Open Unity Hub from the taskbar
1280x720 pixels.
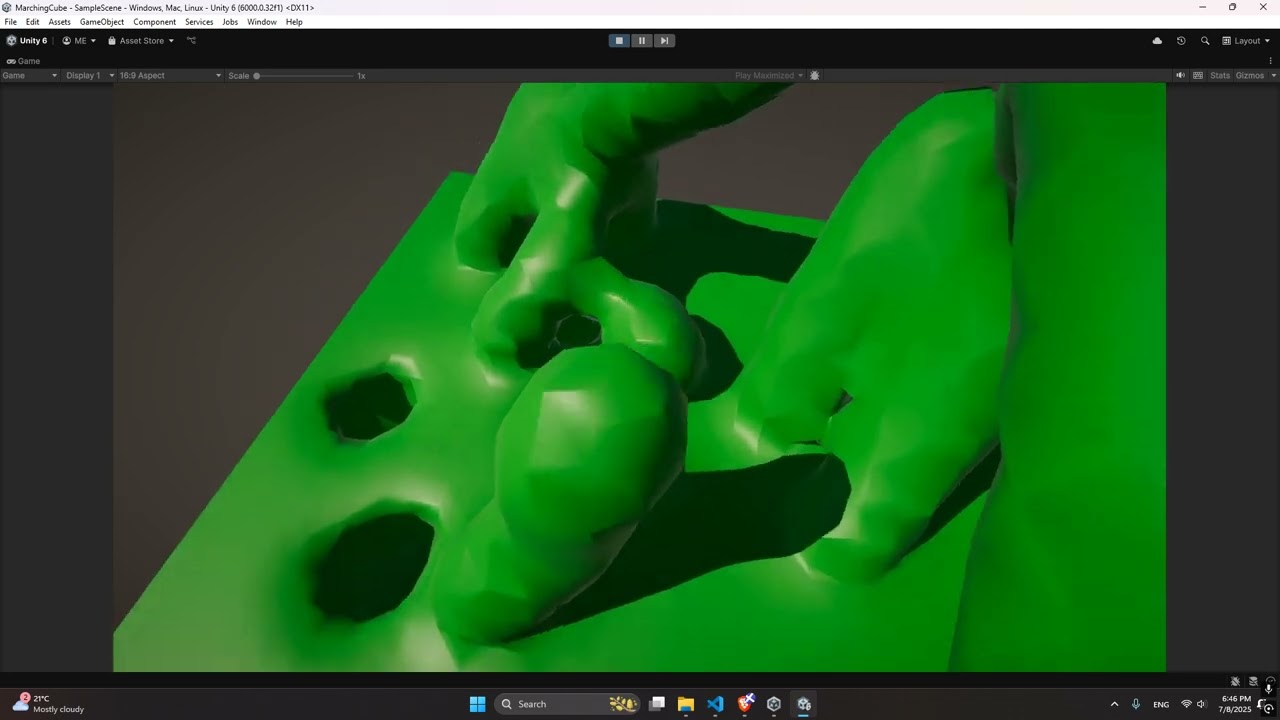[774, 704]
